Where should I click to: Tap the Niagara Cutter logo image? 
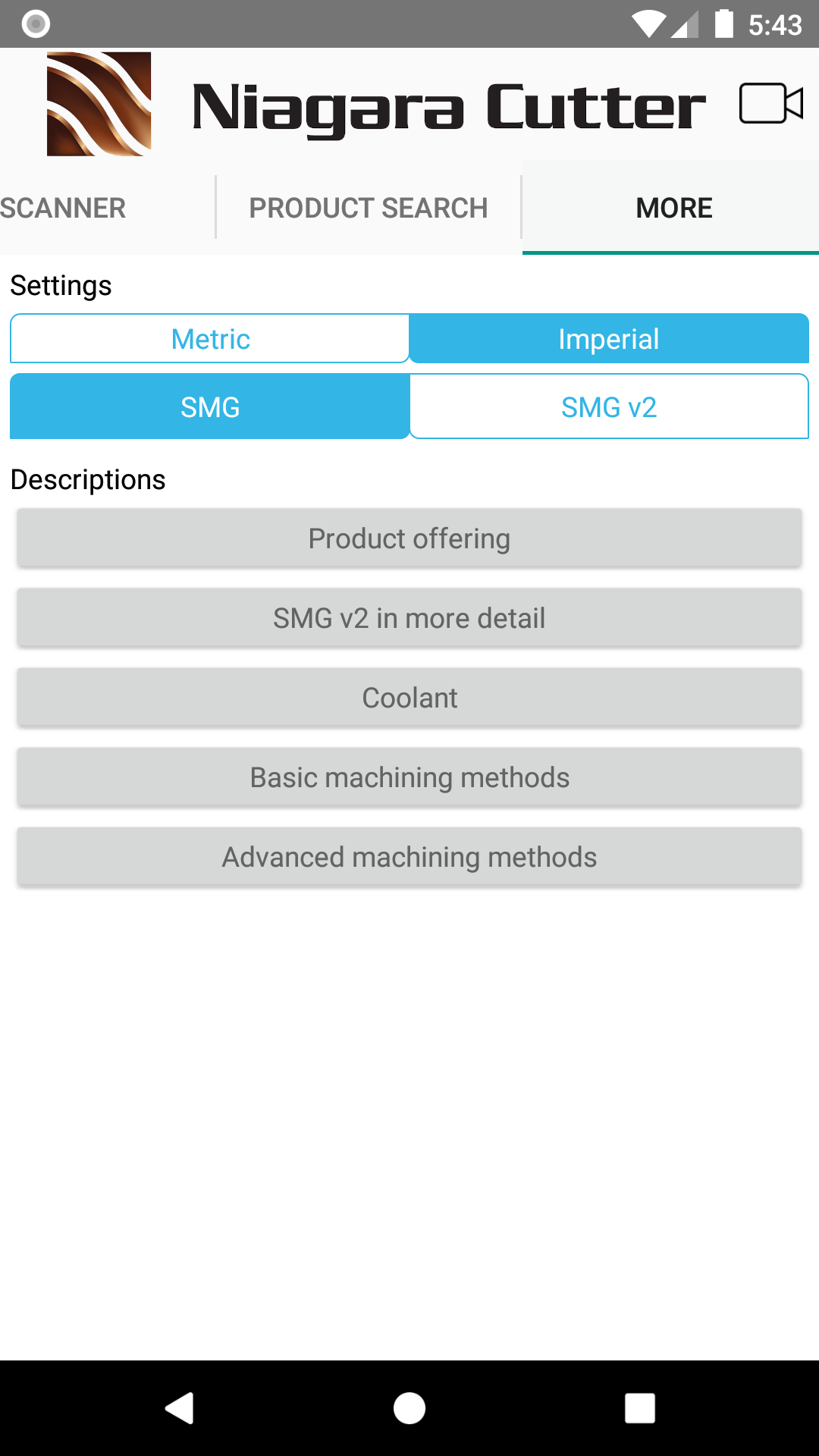click(99, 104)
